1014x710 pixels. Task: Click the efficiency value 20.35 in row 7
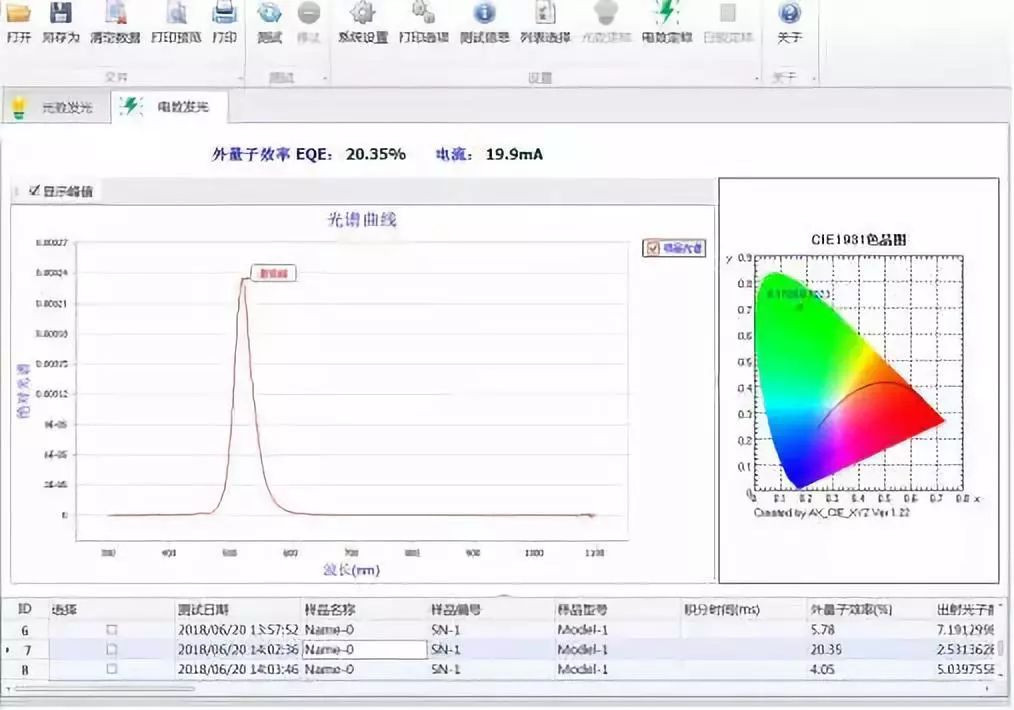pyautogui.click(x=826, y=649)
